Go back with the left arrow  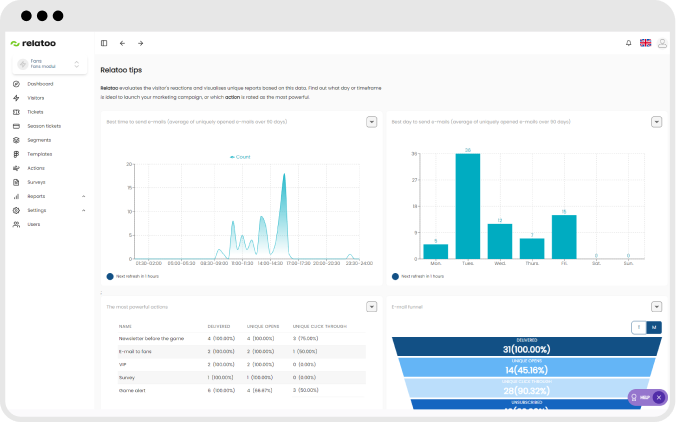pos(122,43)
